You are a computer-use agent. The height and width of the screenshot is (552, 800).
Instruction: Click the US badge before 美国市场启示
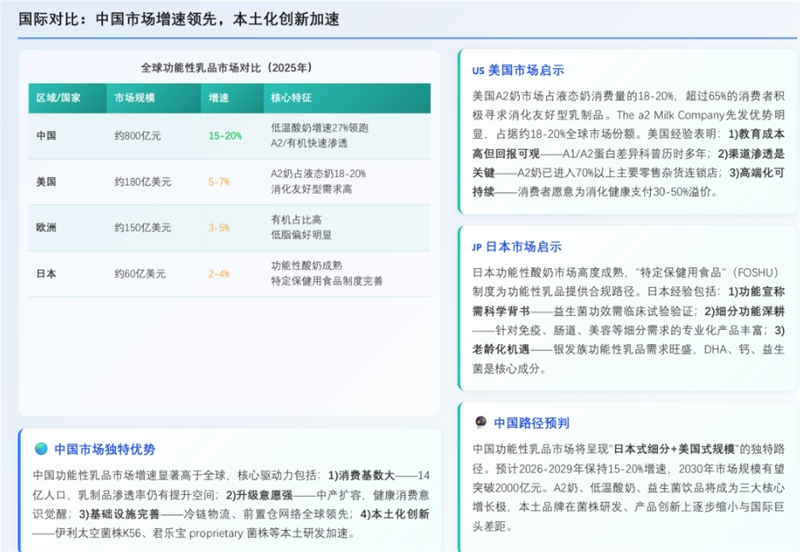tap(478, 71)
